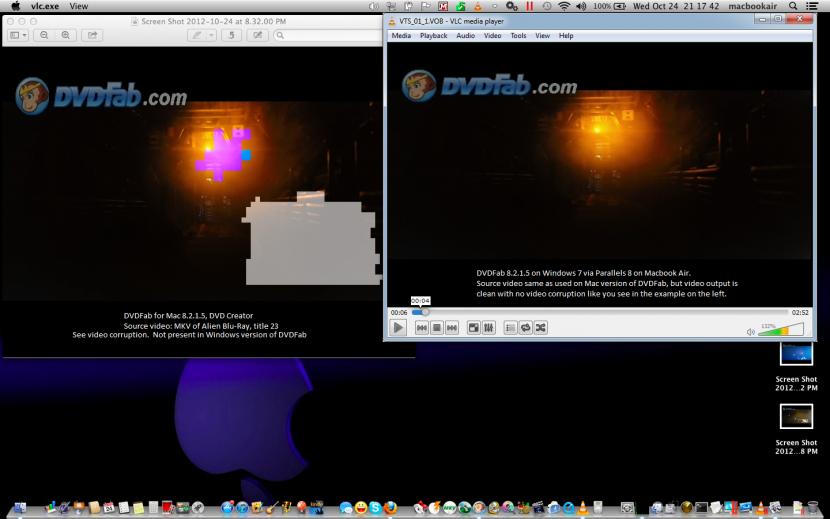Zoom in with Preview magnifier plus
The height and width of the screenshot is (519, 830).
pyautogui.click(x=66, y=35)
